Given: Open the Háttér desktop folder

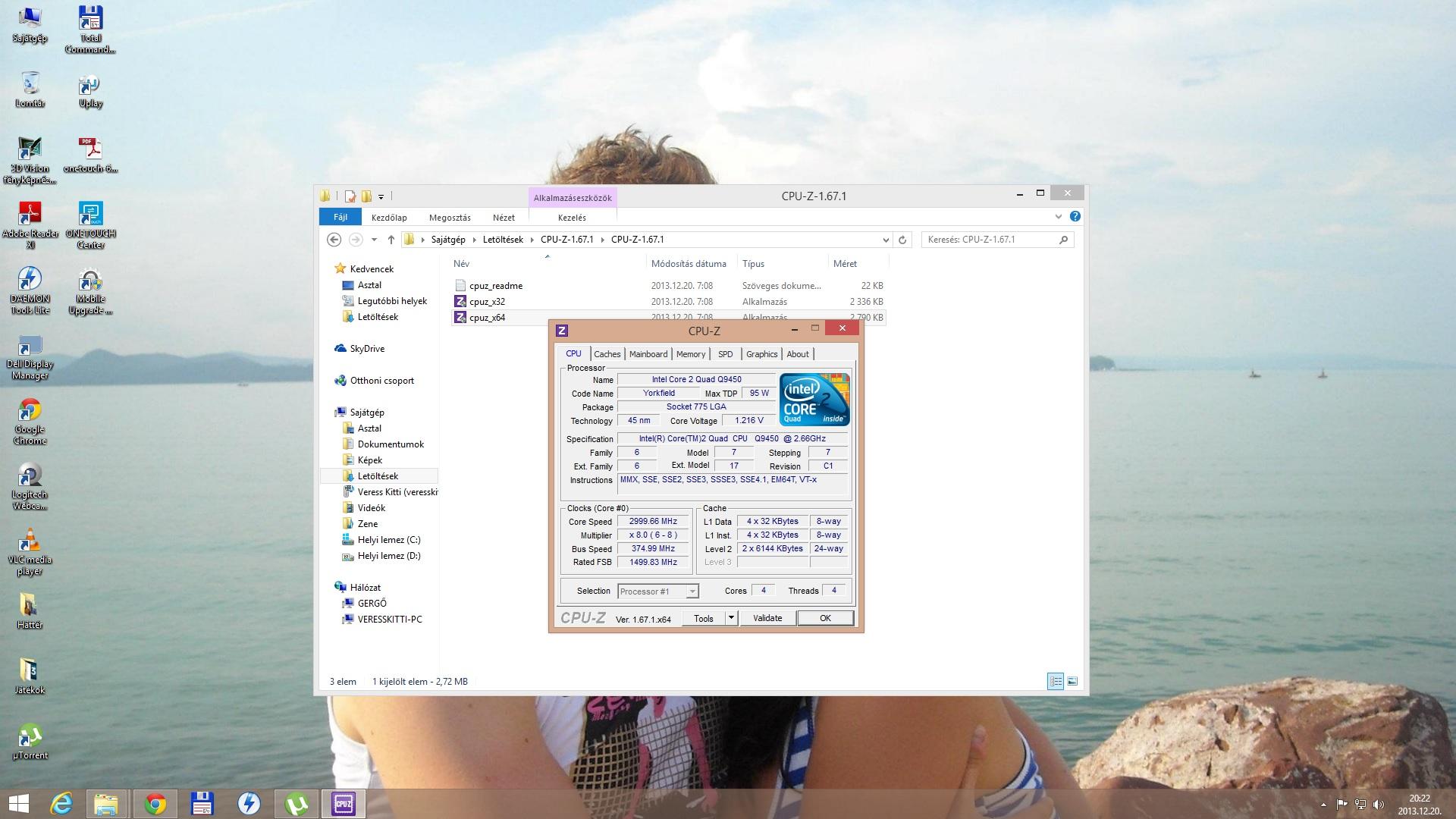Looking at the screenshot, I should (x=30, y=611).
